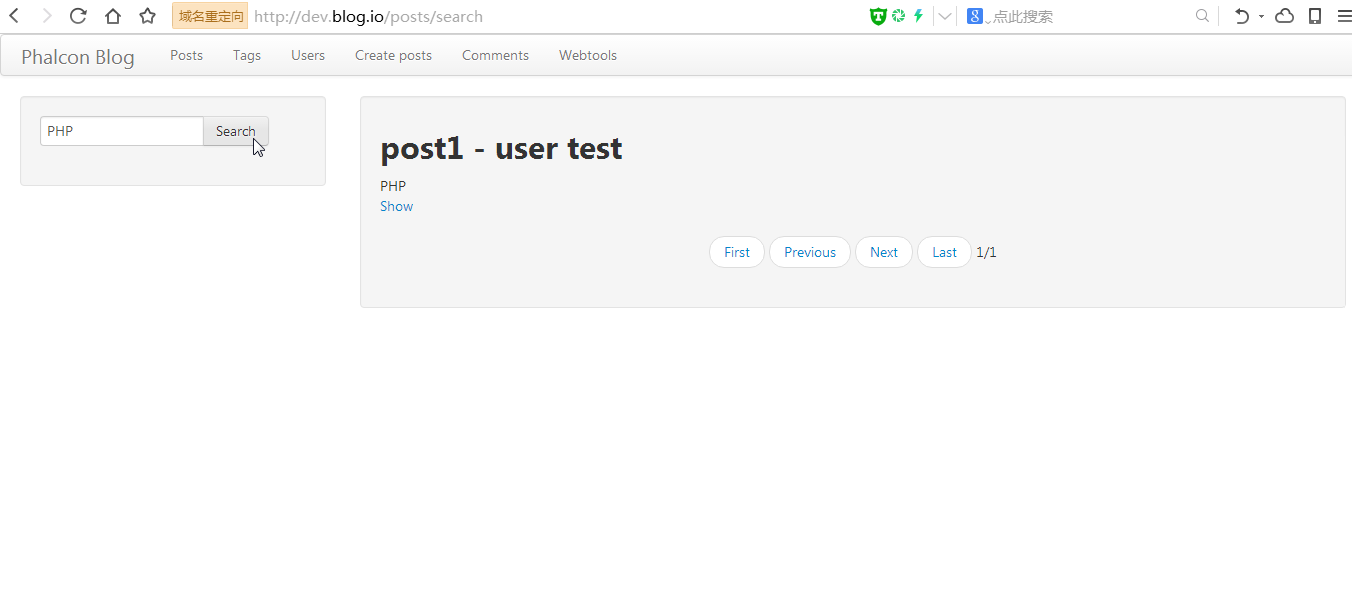Open the Posts nav item

coord(186,55)
